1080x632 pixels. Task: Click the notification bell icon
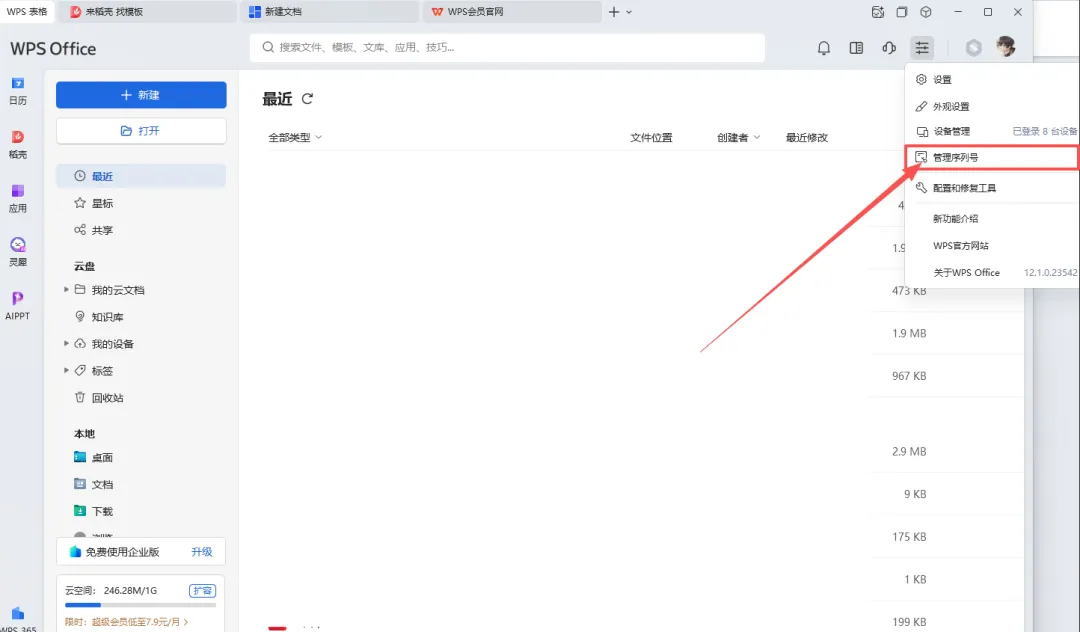(824, 48)
